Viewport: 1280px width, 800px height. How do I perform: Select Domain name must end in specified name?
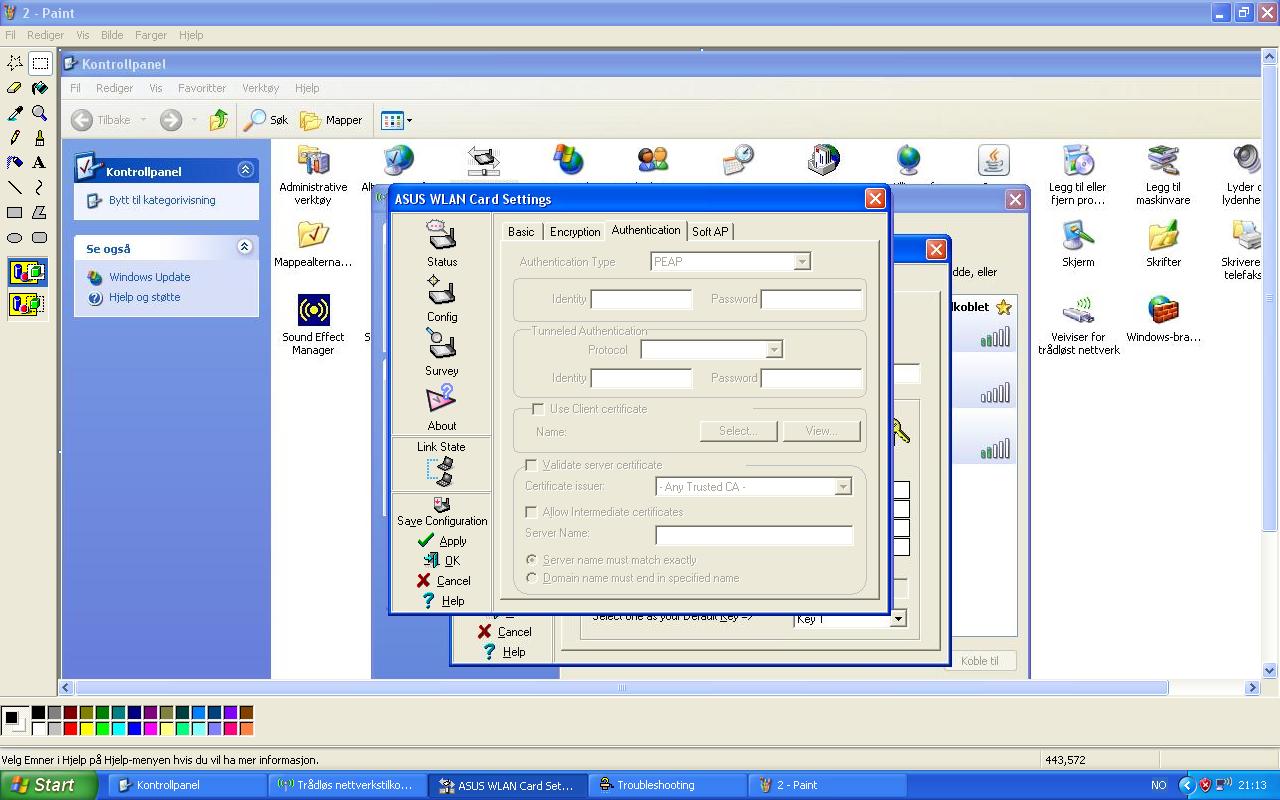point(531,578)
